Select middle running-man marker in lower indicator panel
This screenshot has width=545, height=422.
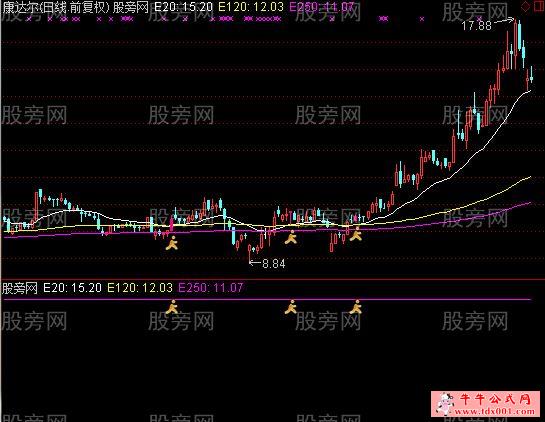coord(291,307)
